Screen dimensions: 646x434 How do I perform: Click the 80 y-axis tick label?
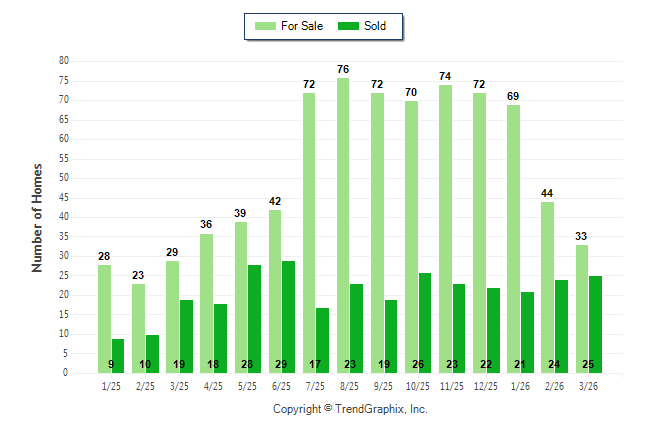point(63,61)
